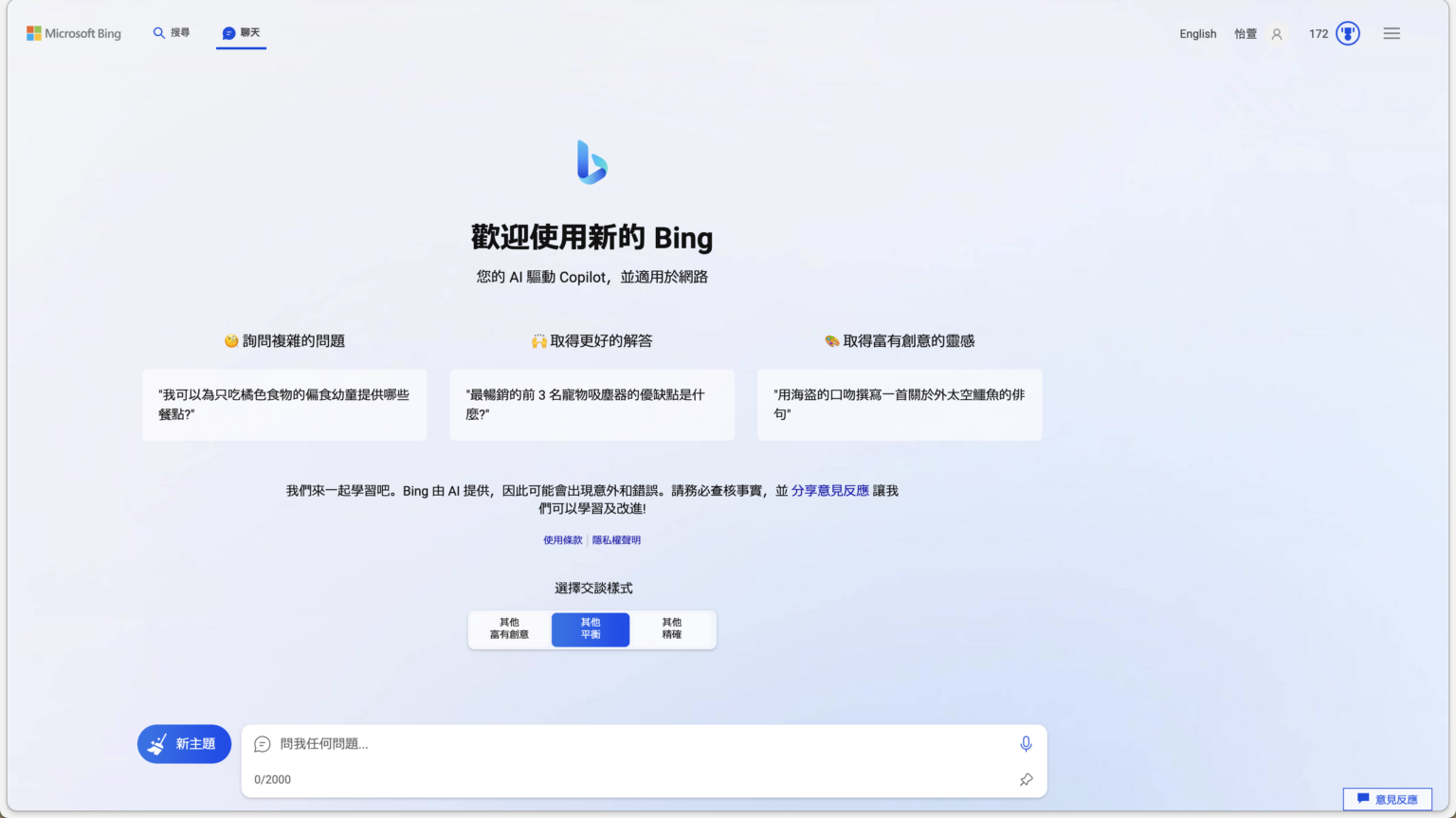Open the 分享意見反應 link
Image resolution: width=1456 pixels, height=818 pixels.
point(829,490)
